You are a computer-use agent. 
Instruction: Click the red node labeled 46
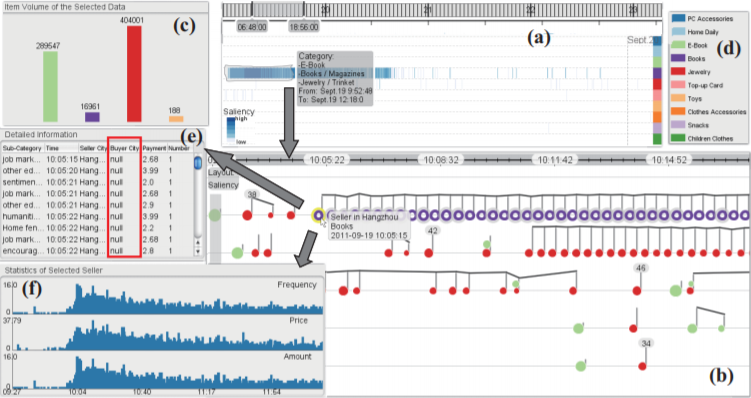(637, 291)
